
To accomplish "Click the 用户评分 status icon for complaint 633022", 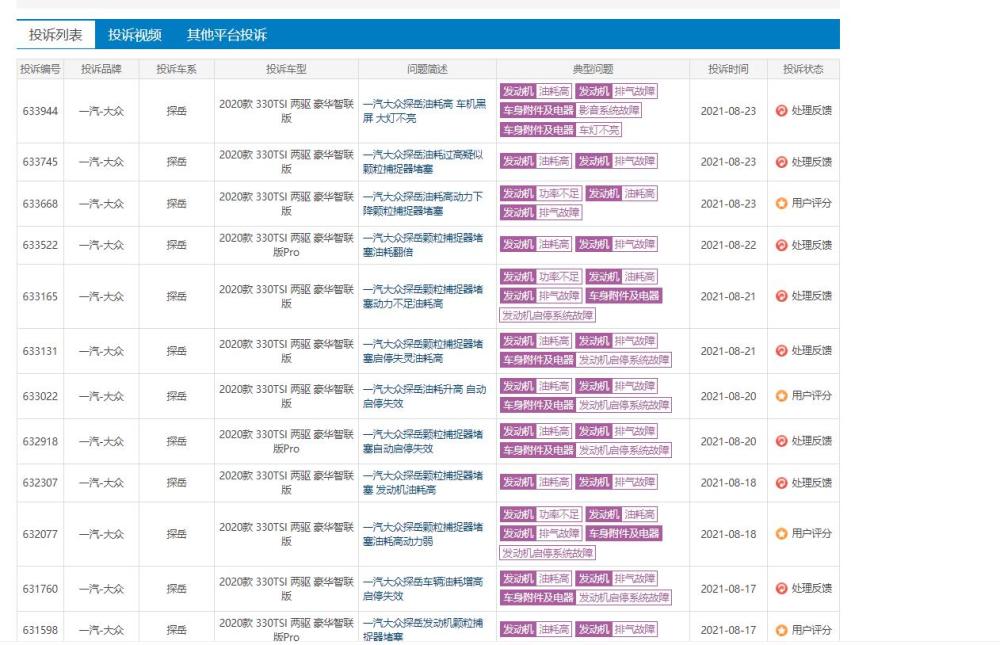I will coord(781,396).
